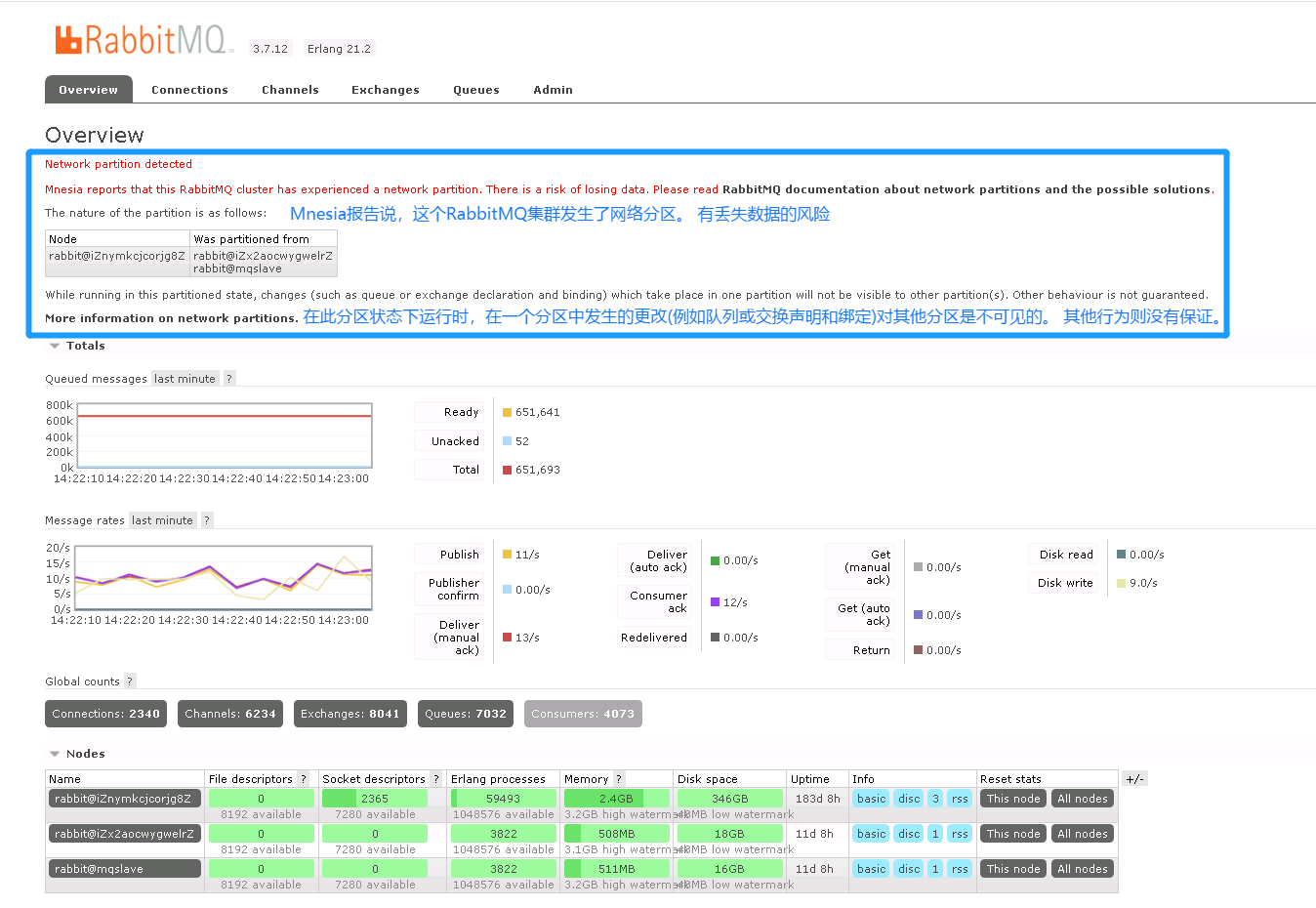This screenshot has height=908, width=1316.
Task: Click the Message rates chart
Action: click(x=223, y=578)
